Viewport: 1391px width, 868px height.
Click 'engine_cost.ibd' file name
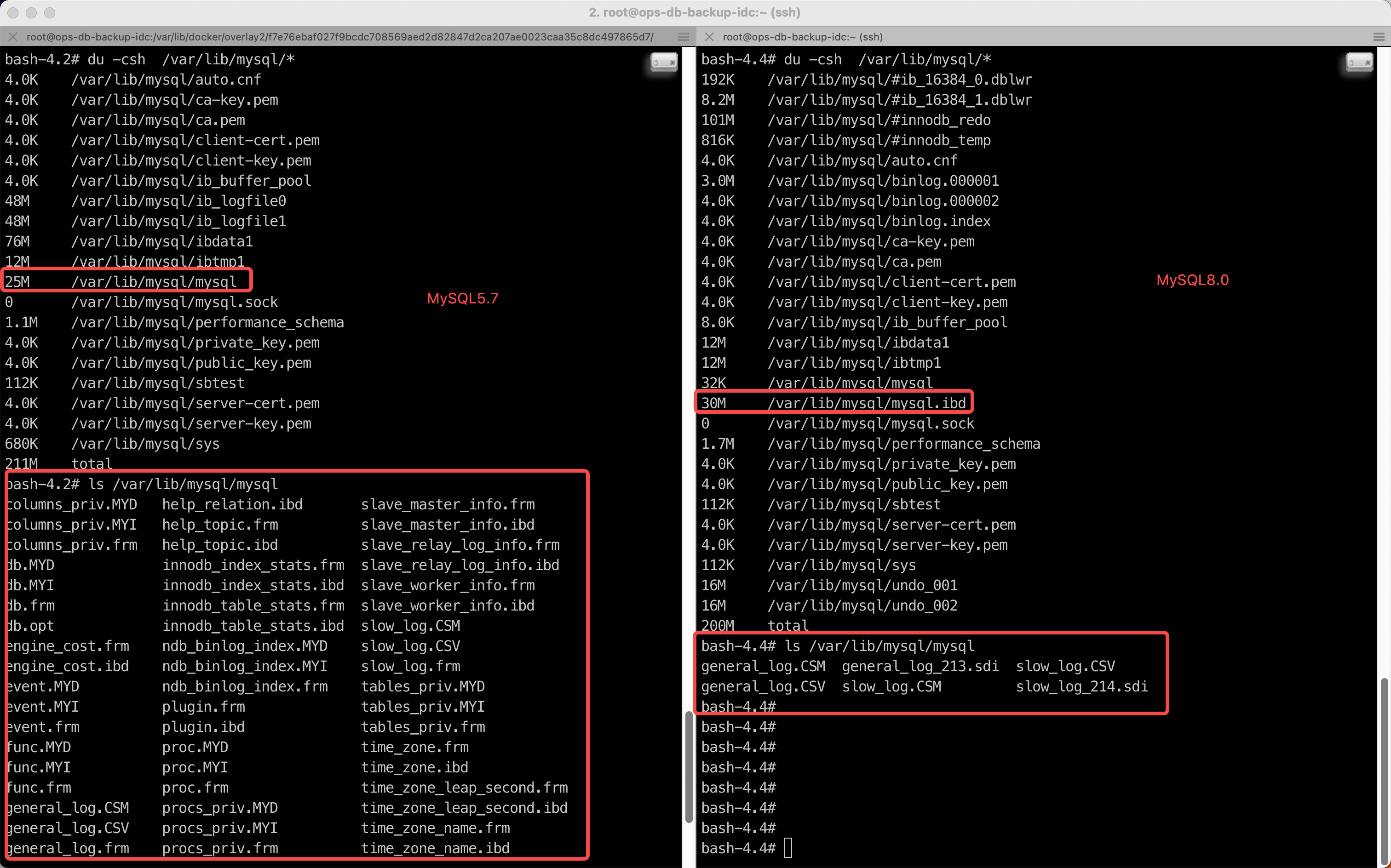[68, 667]
